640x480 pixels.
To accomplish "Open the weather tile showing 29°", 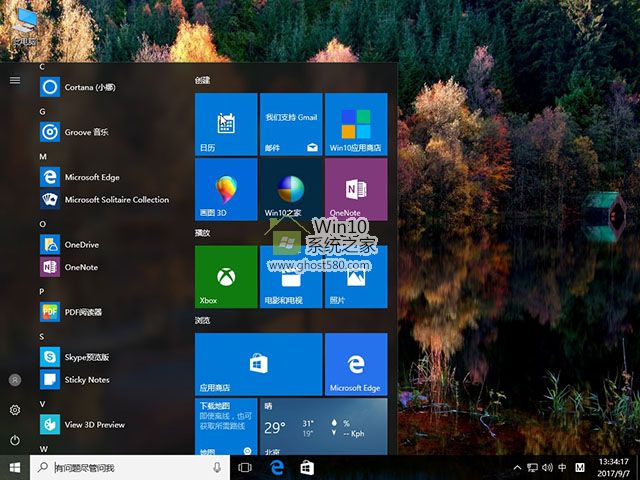I will coord(324,427).
